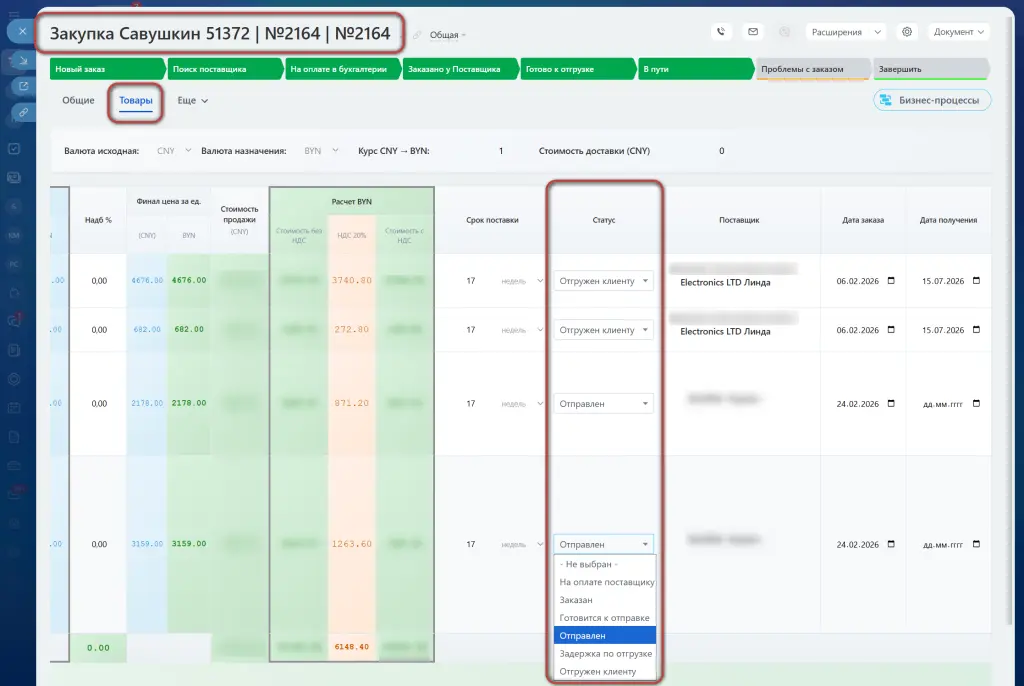Viewport: 1024px width, 686px height.
Task: Choose 'Заказан' in the open status list
Action: [x=605, y=600]
